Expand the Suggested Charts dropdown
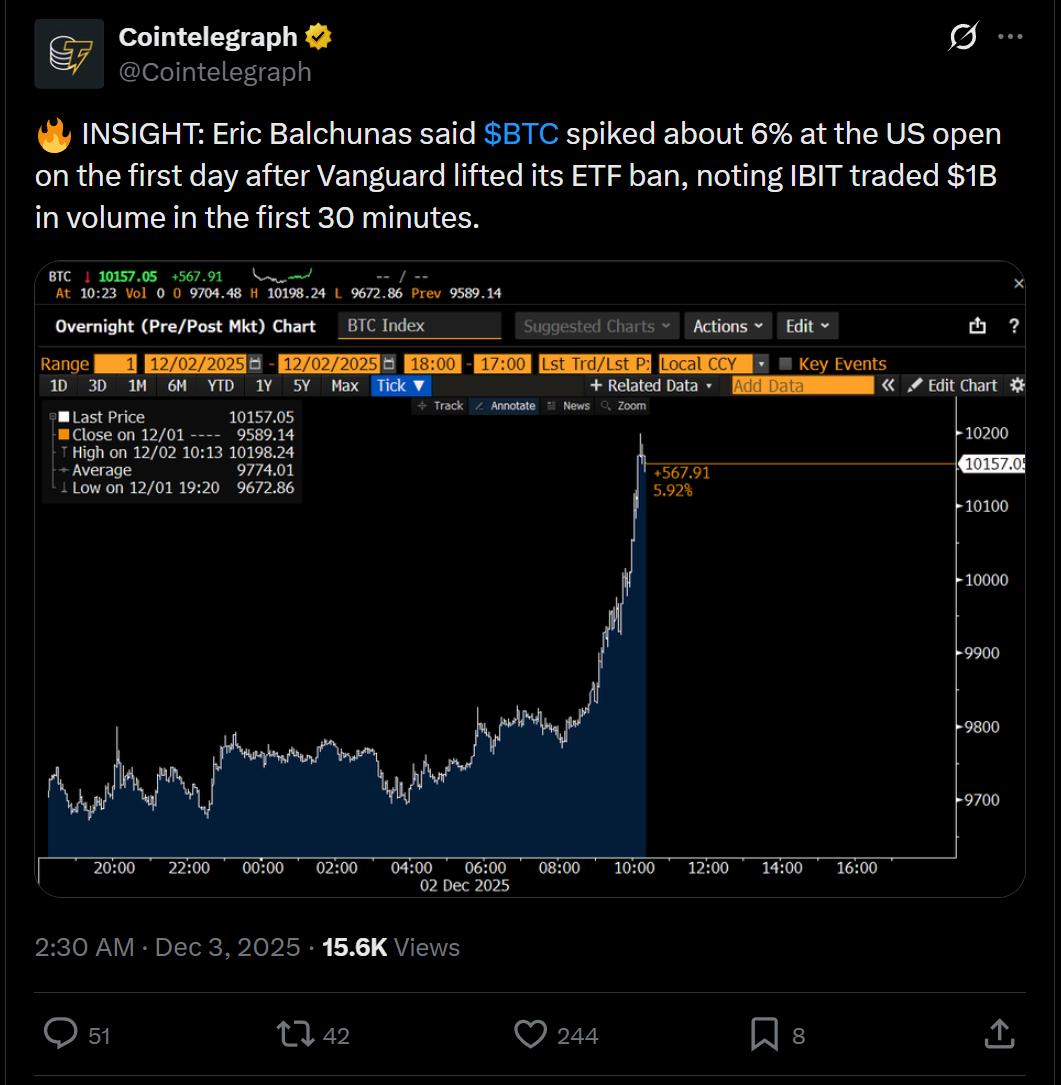This screenshot has width=1061, height=1085. point(596,326)
